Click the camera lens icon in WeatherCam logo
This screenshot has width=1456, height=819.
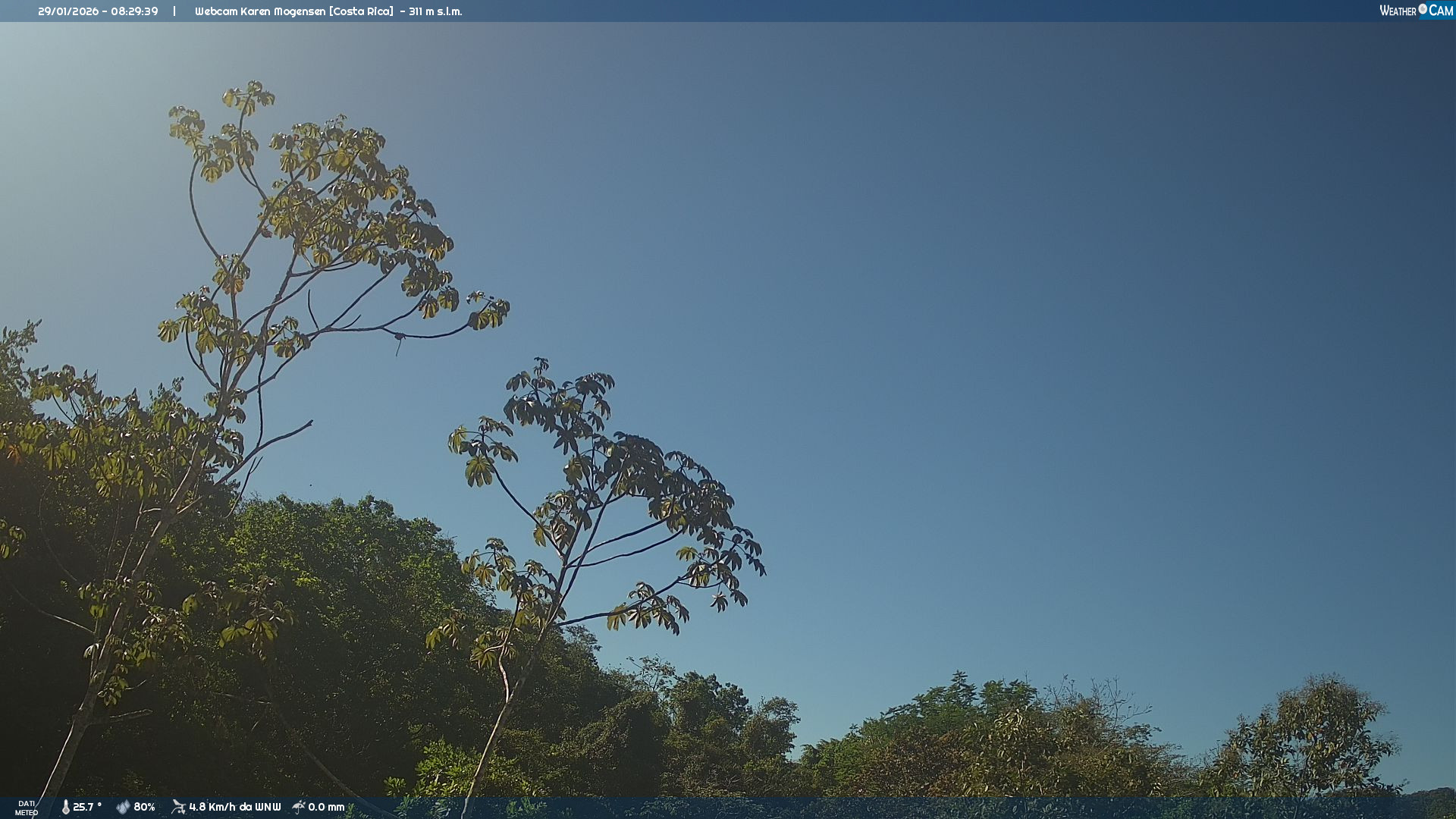coord(1423,9)
